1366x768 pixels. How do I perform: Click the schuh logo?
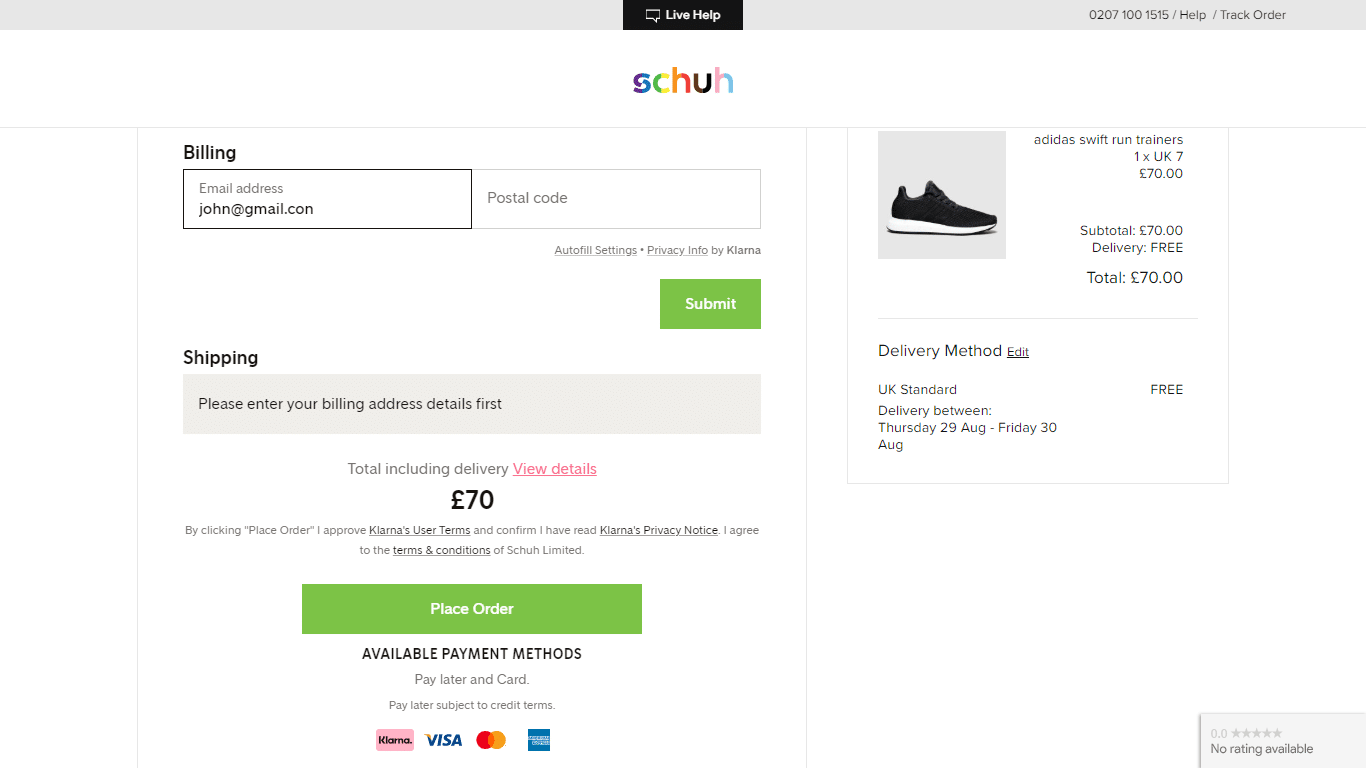pyautogui.click(x=682, y=82)
